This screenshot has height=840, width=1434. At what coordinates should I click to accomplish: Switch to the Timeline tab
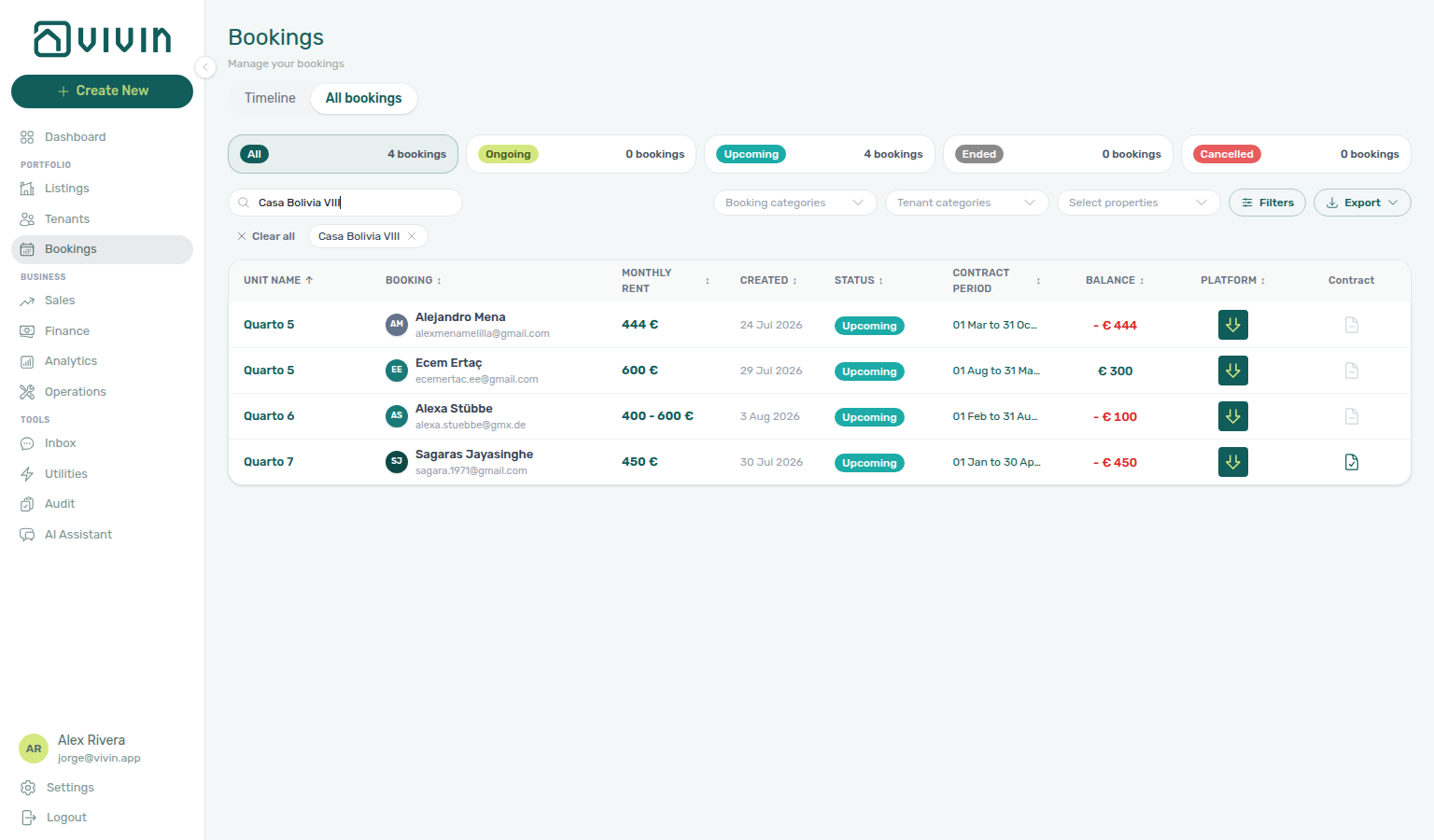(x=270, y=98)
